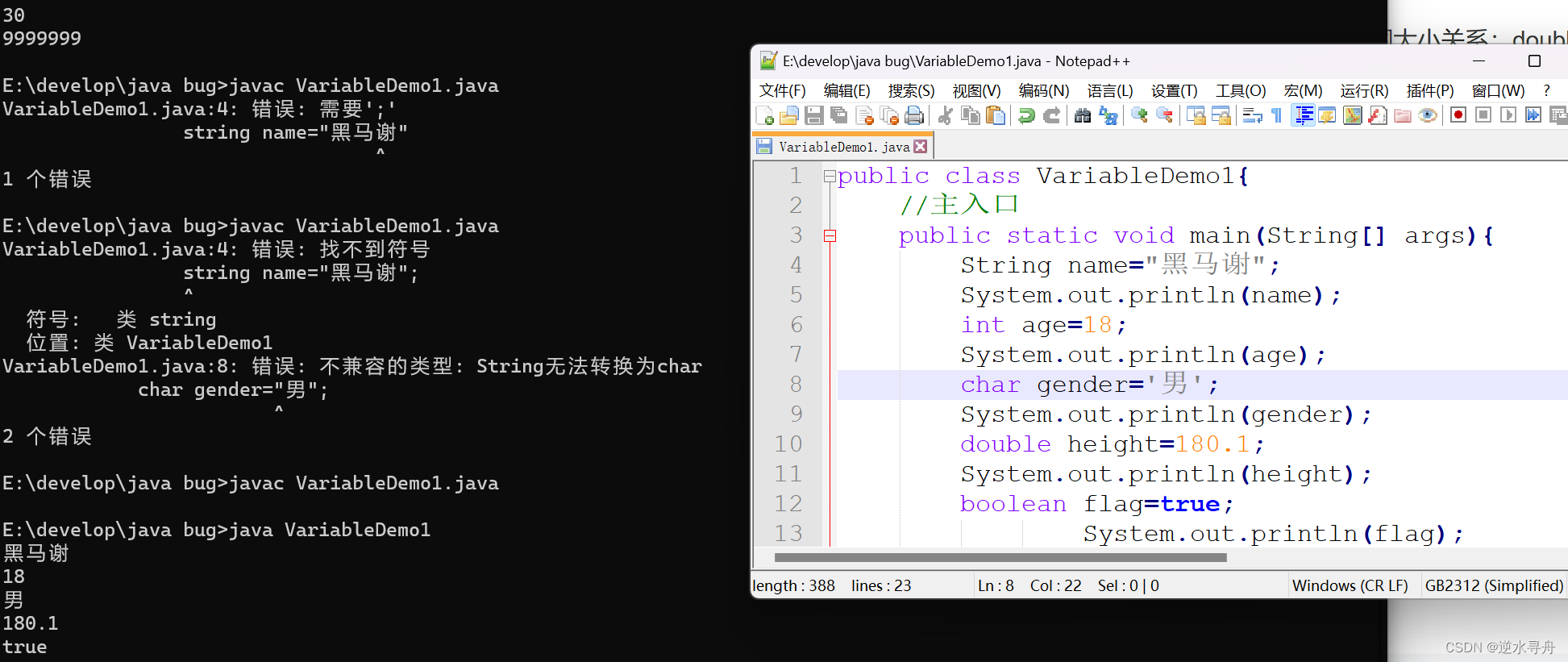Click the Save All icon

839,116
